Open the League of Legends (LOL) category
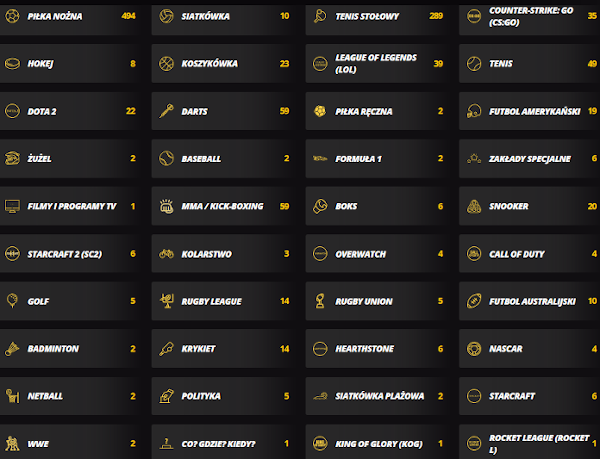The height and width of the screenshot is (459, 600). tap(378, 63)
